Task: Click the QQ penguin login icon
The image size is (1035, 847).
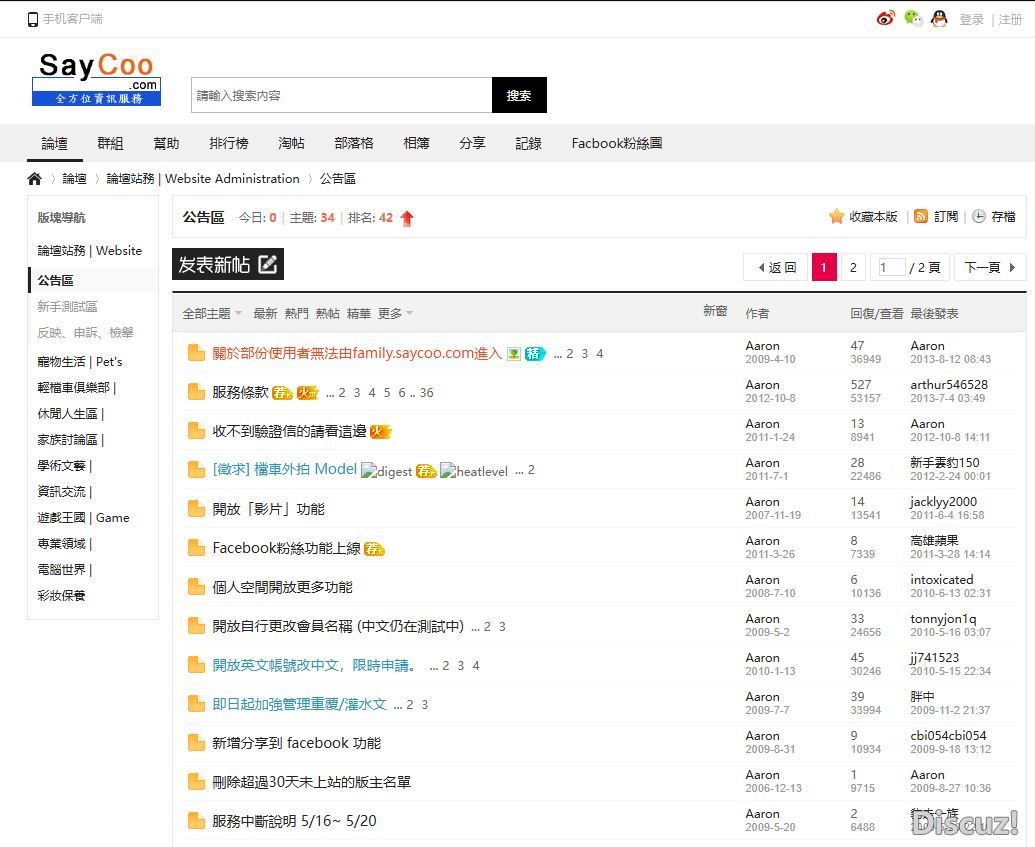Action: pos(939,19)
